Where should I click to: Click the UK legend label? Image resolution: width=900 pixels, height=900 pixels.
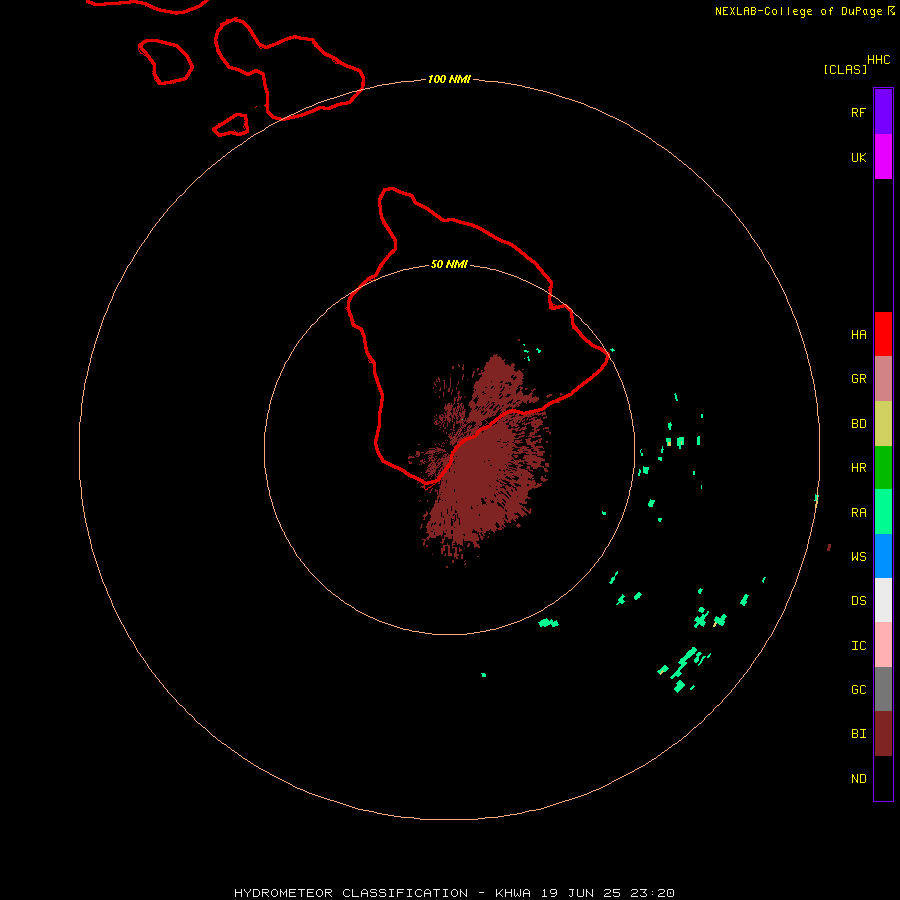(x=858, y=157)
